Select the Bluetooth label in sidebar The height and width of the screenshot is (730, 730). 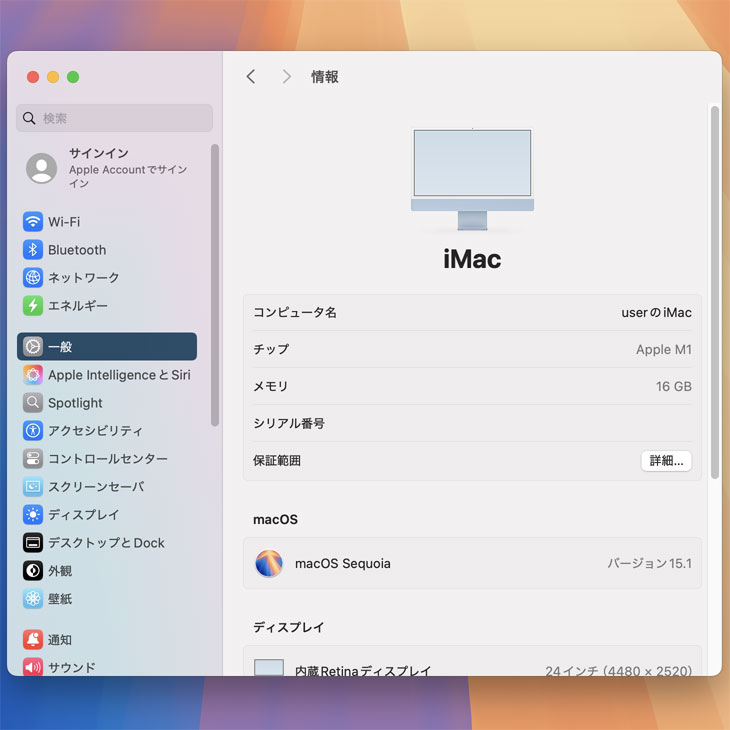coord(77,250)
